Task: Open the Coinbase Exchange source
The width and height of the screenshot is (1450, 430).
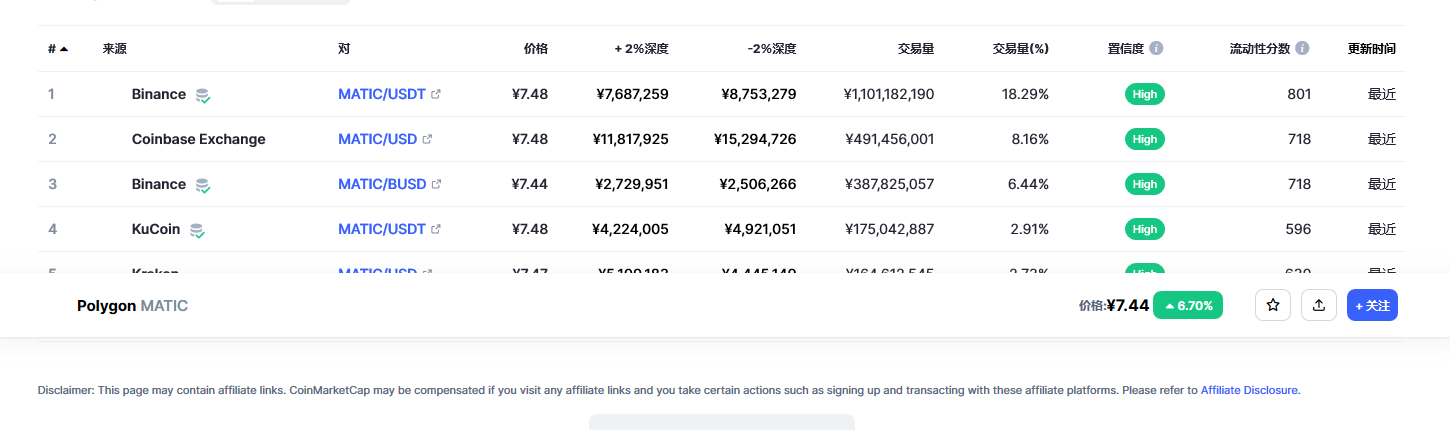Action: [199, 139]
